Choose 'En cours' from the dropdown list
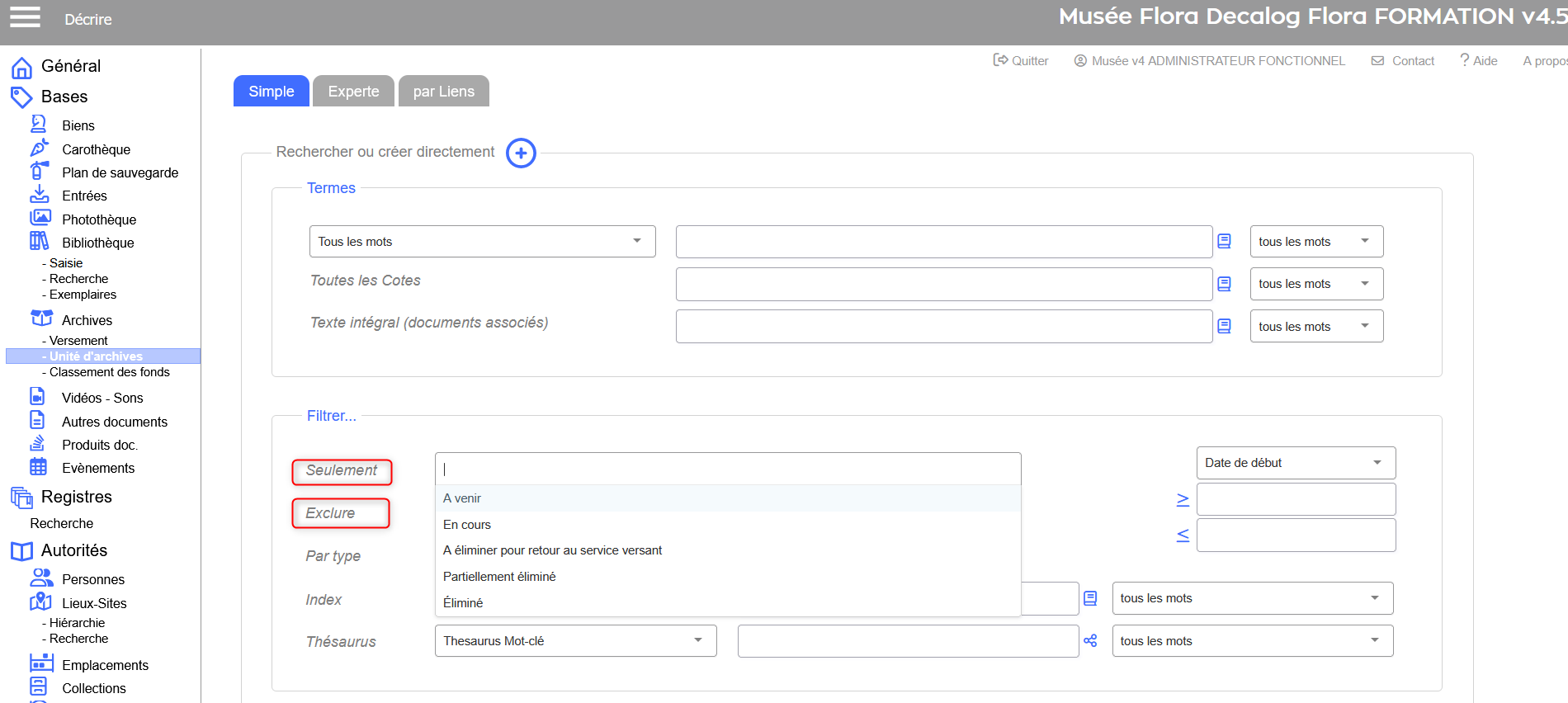The height and width of the screenshot is (703, 1568). tap(467, 525)
